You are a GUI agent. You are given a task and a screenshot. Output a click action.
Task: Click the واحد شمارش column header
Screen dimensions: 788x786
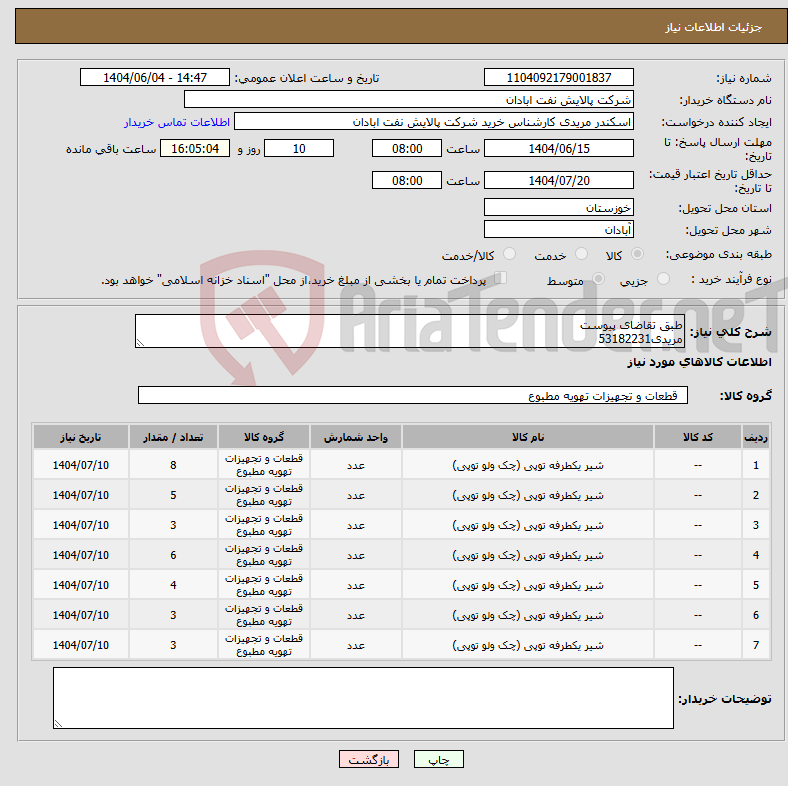pyautogui.click(x=356, y=437)
